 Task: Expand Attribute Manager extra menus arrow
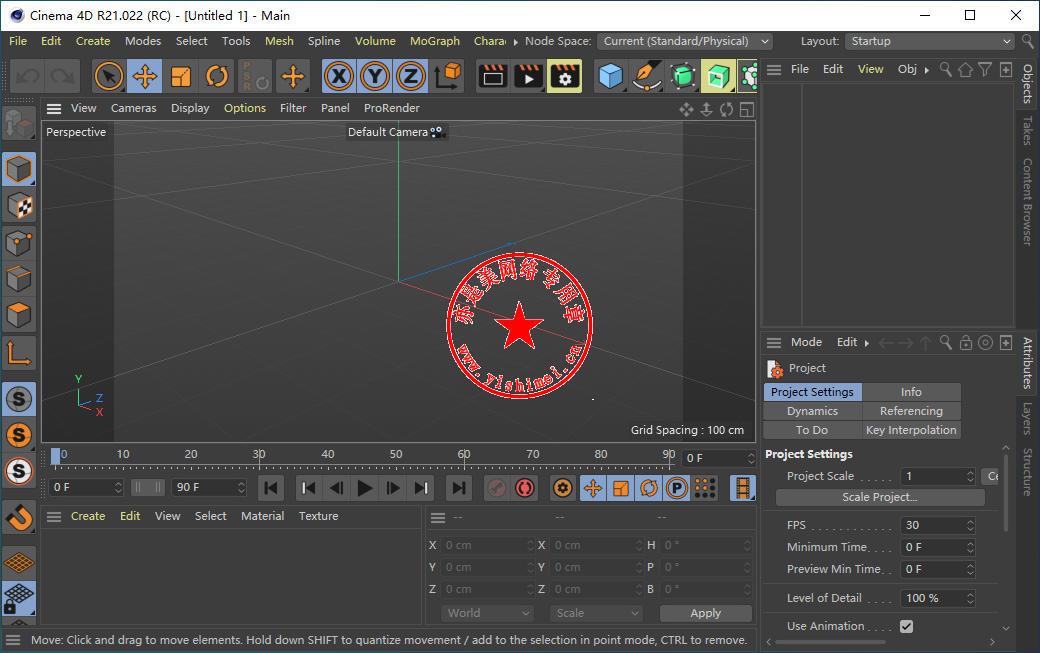pyautogui.click(x=866, y=343)
